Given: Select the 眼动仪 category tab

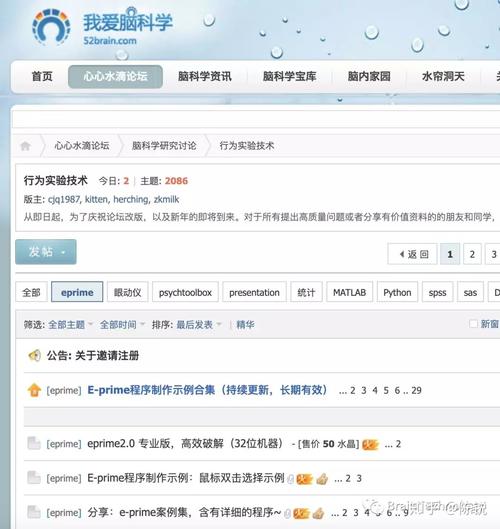Looking at the screenshot, I should coord(128,292).
